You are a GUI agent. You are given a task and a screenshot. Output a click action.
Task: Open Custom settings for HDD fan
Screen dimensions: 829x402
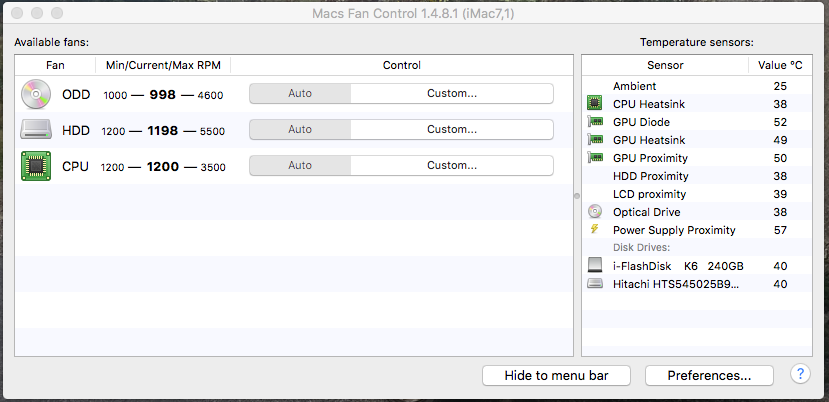click(452, 129)
